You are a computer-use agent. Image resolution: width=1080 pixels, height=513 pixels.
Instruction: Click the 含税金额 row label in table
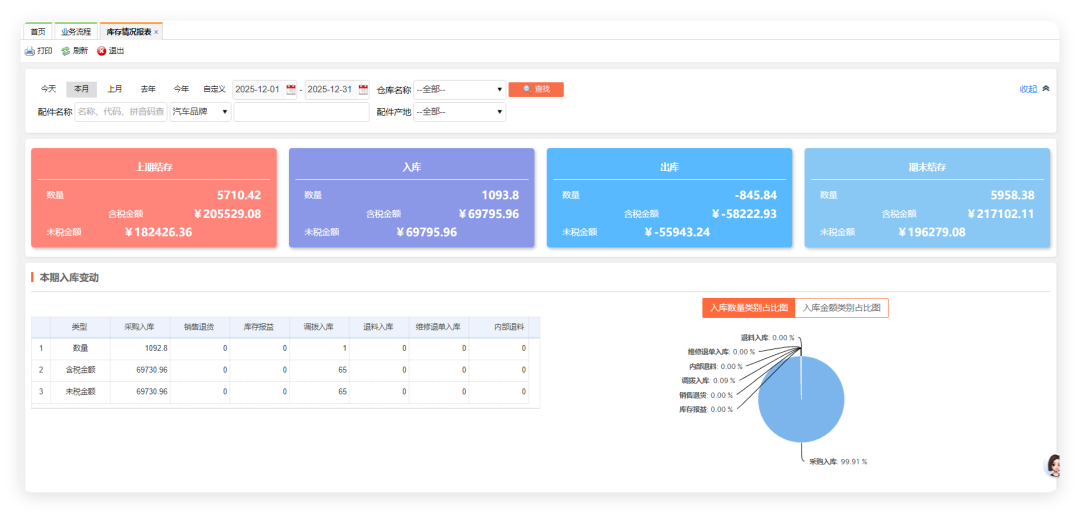(80, 370)
